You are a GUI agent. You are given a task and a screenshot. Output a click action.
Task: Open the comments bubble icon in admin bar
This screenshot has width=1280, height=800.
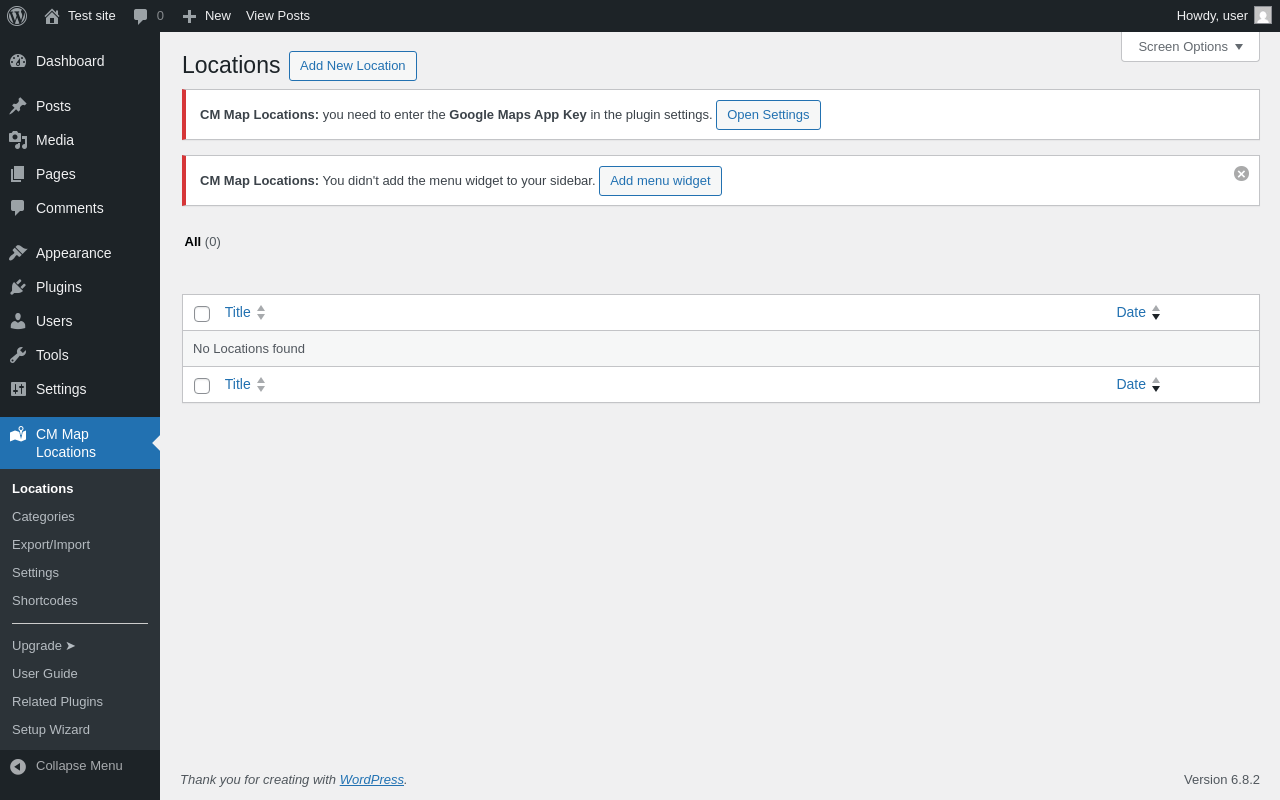(141, 16)
